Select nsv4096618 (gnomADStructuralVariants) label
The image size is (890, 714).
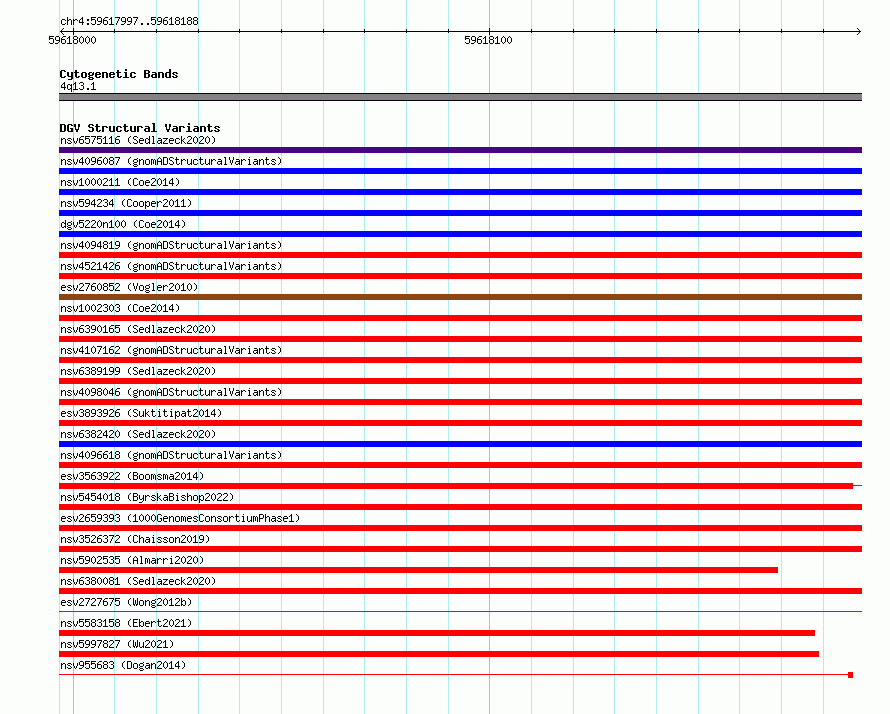tap(171, 455)
